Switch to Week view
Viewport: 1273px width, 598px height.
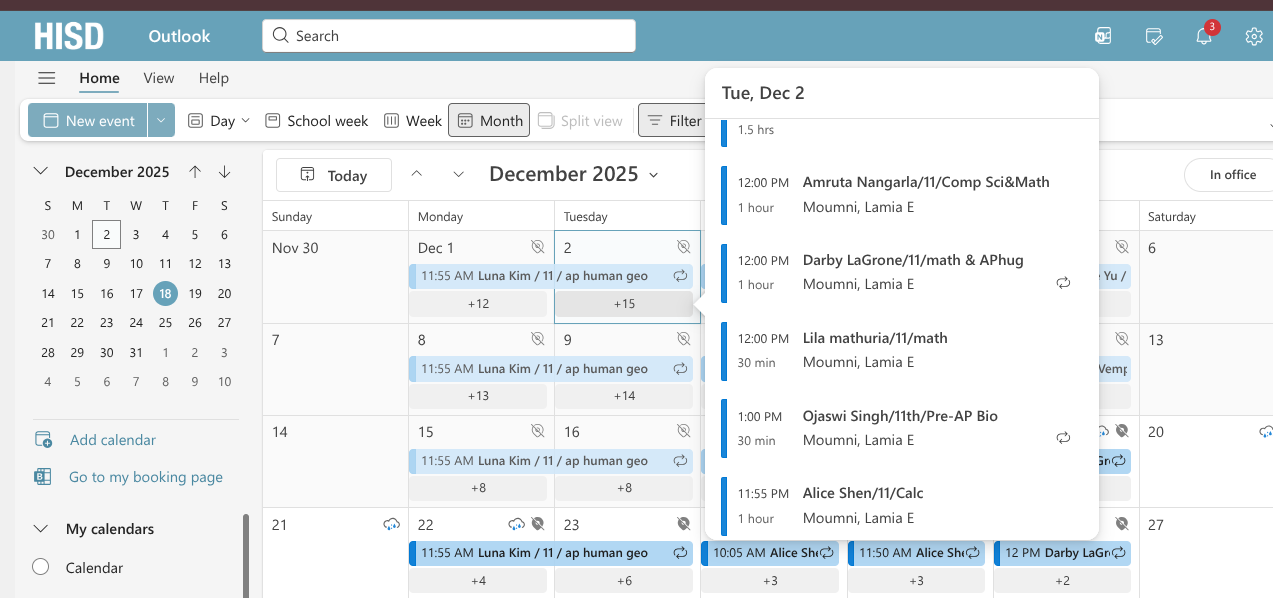[413, 120]
